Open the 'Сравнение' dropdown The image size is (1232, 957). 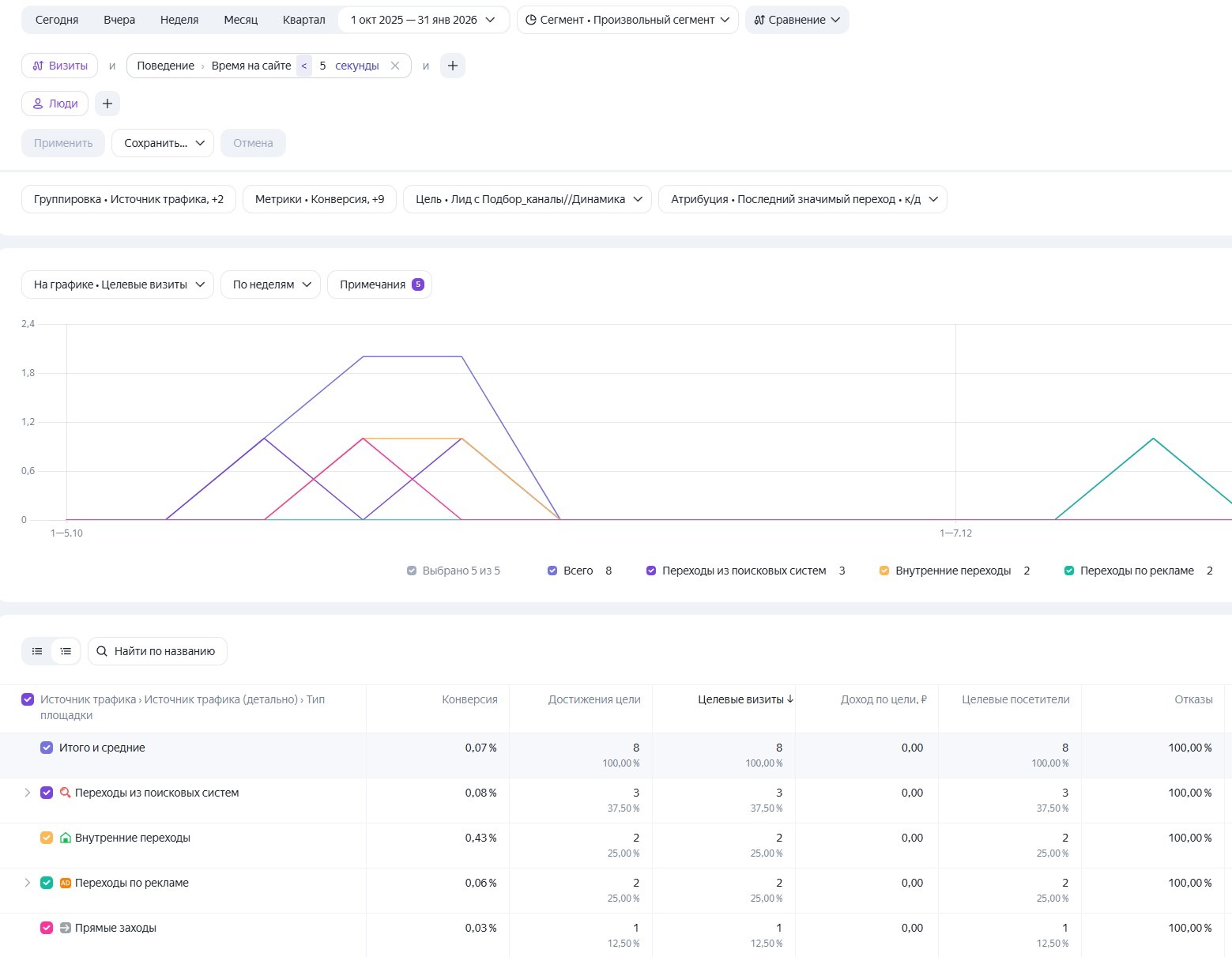click(797, 20)
